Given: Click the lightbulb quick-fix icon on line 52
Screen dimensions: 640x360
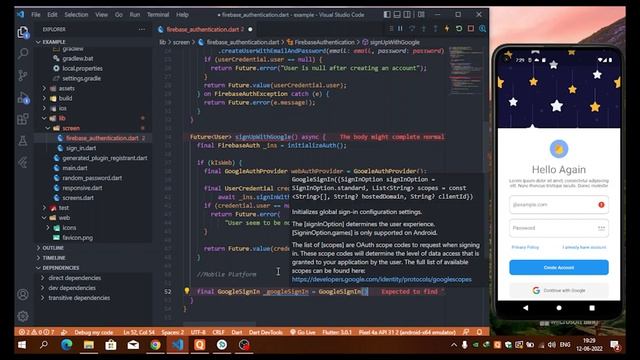Looking at the screenshot, I should pos(187,291).
